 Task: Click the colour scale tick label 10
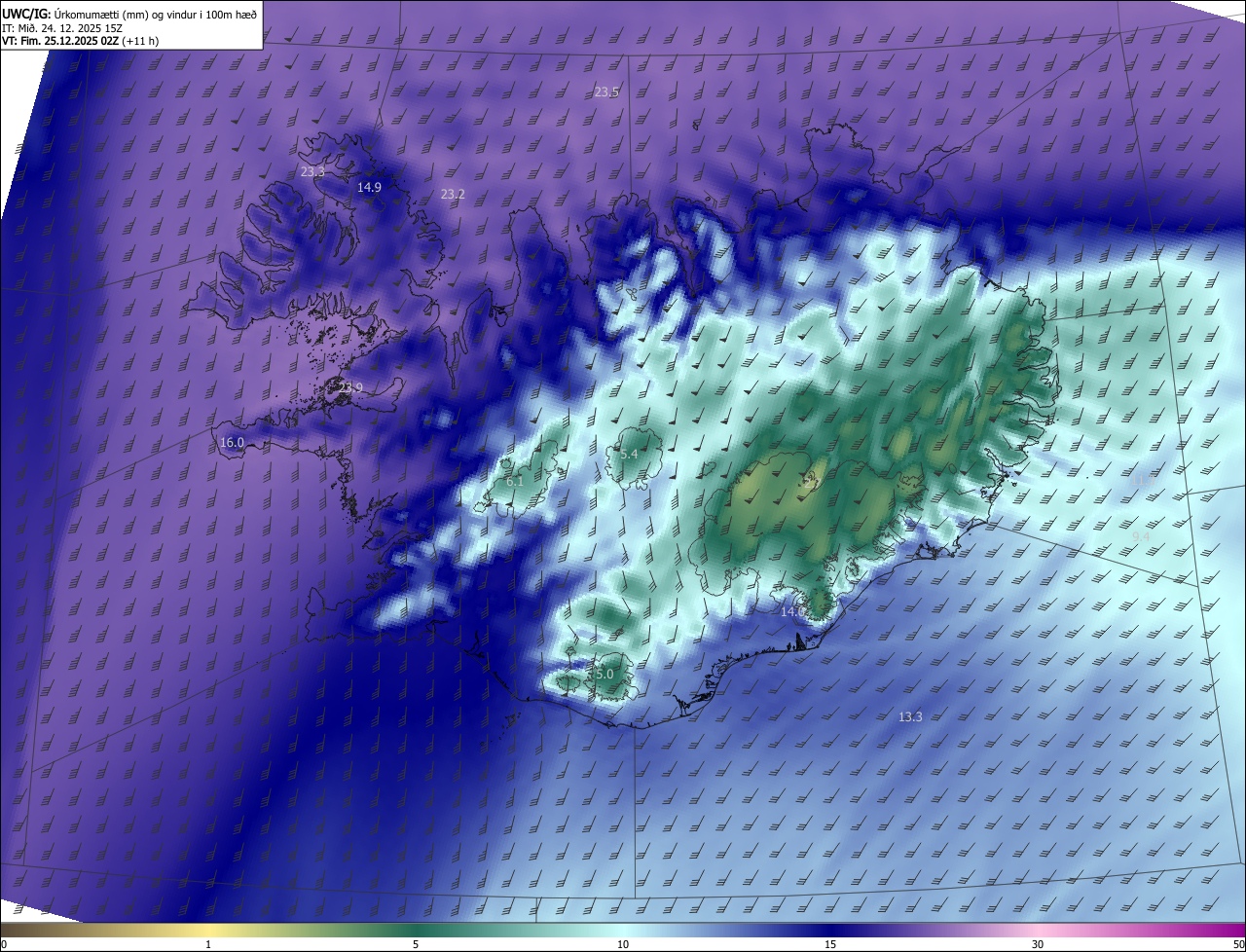click(623, 945)
